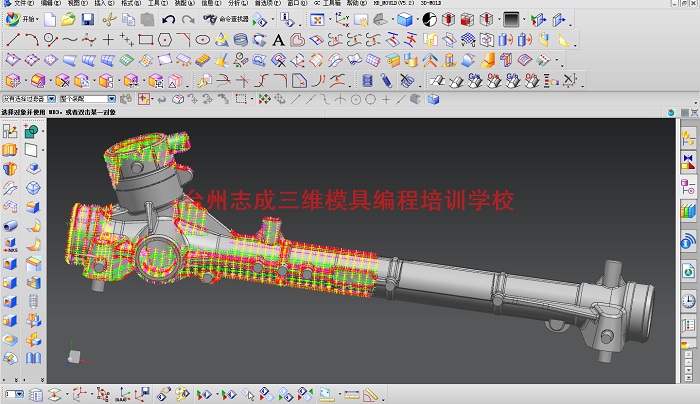Expand toolbar options arrow after curve toolbar
The image size is (700, 404).
[575, 44]
